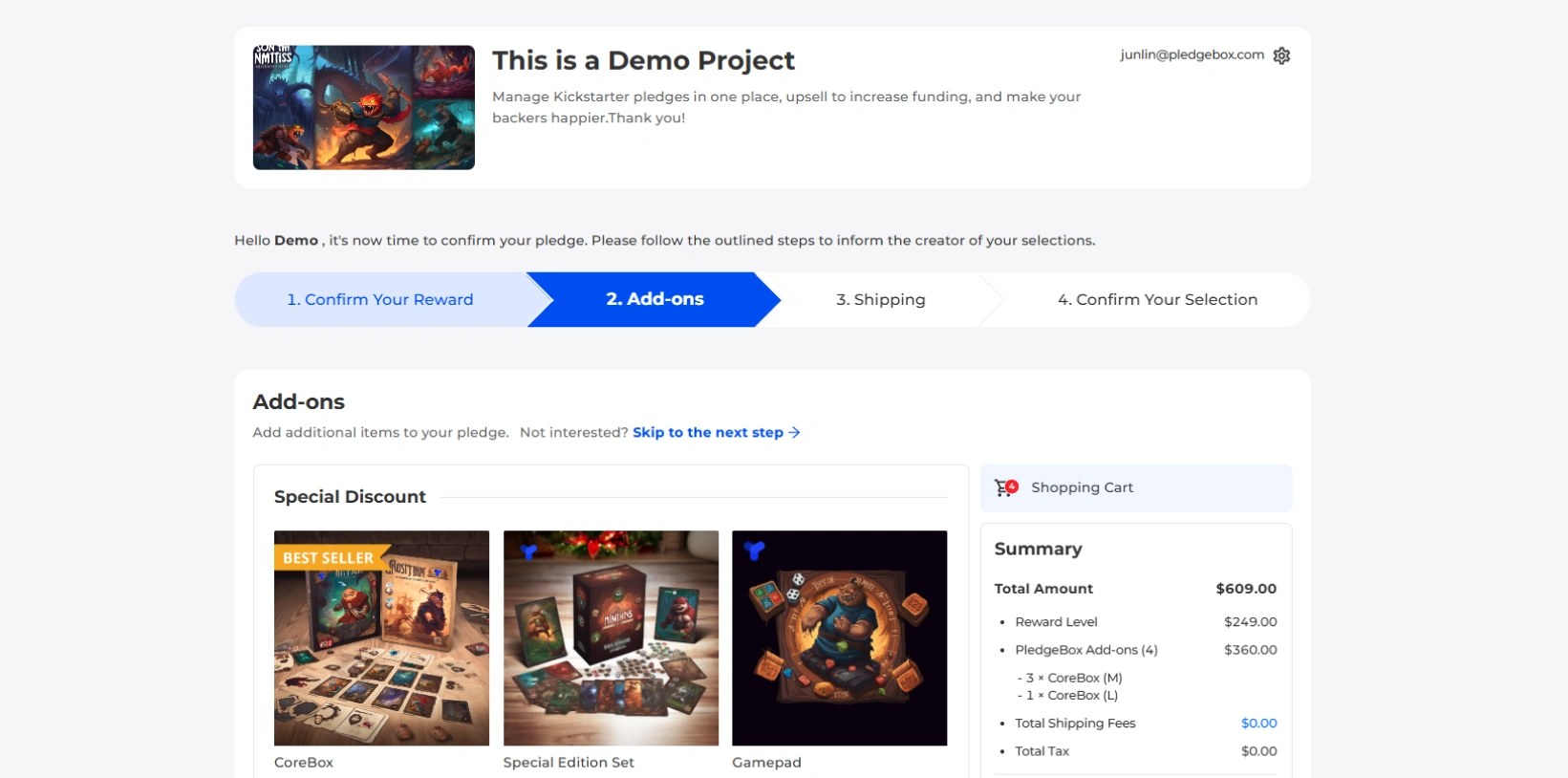Open account settings gear icon
The height and width of the screenshot is (778, 1568).
(1281, 55)
